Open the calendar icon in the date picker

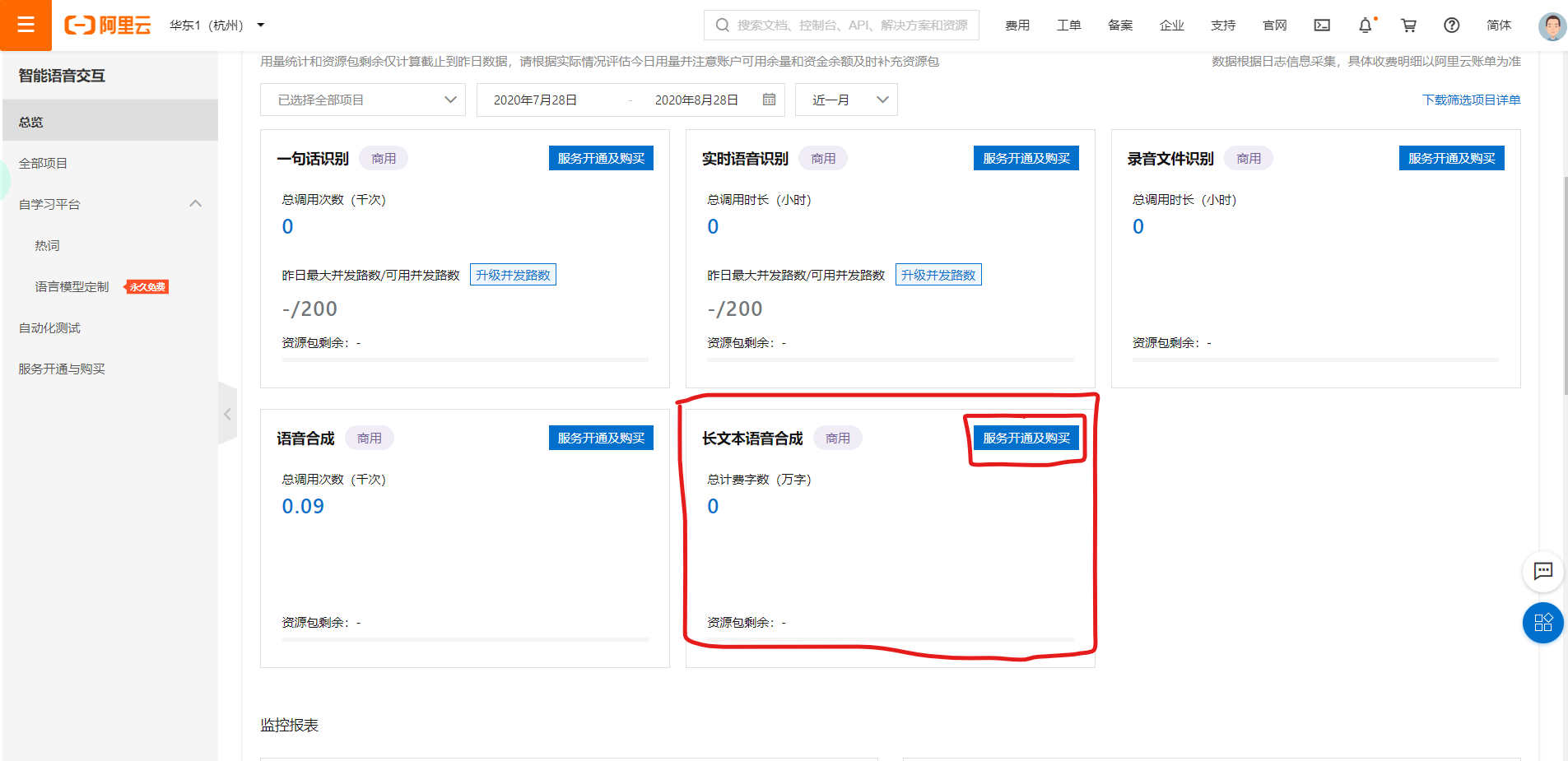click(x=769, y=99)
